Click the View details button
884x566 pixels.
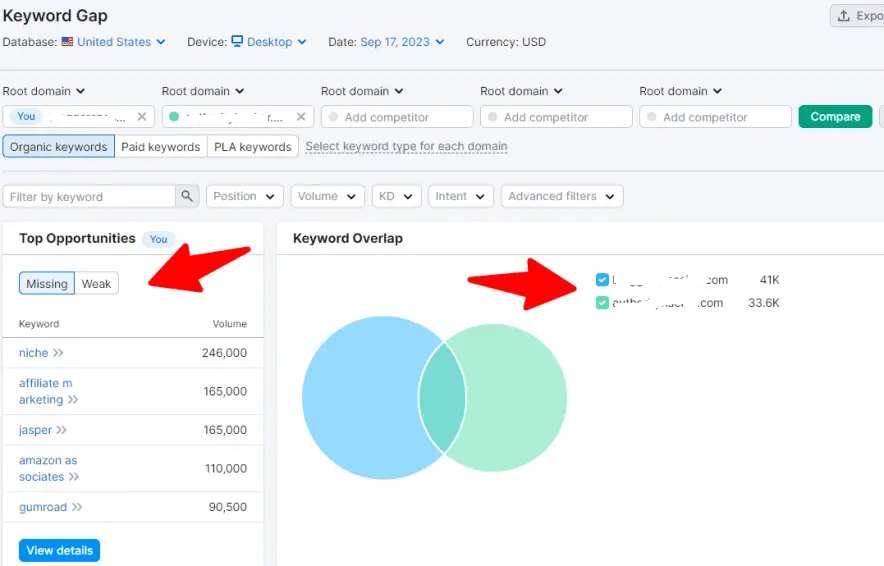pos(59,550)
